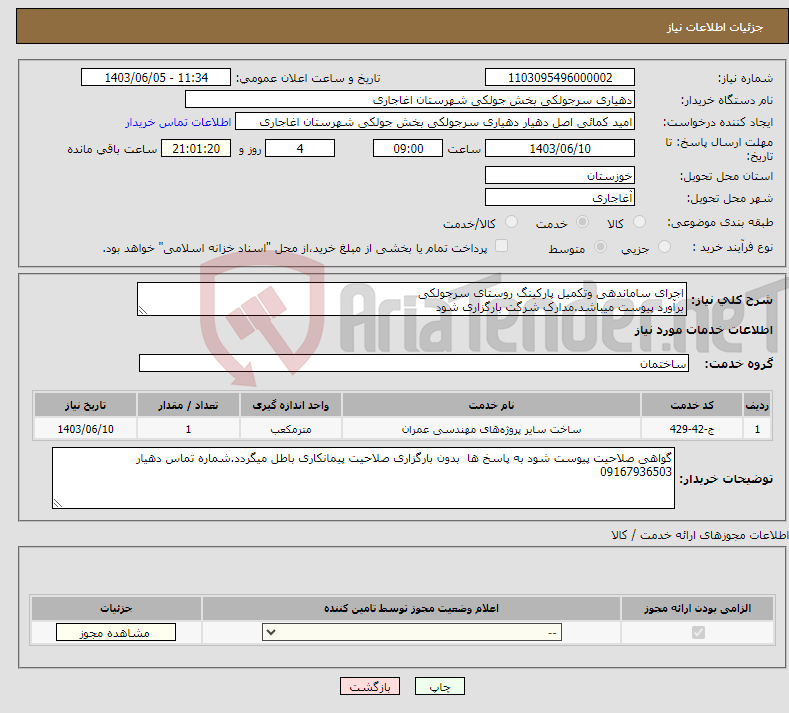Click the deadline date field 1403/06/10
The height and width of the screenshot is (713, 789).
click(x=560, y=148)
